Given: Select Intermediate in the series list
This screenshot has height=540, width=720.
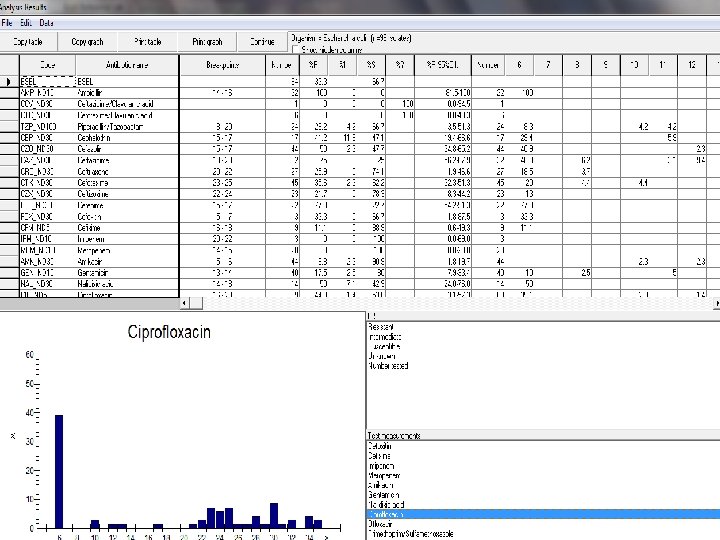Looking at the screenshot, I should click(385, 337).
